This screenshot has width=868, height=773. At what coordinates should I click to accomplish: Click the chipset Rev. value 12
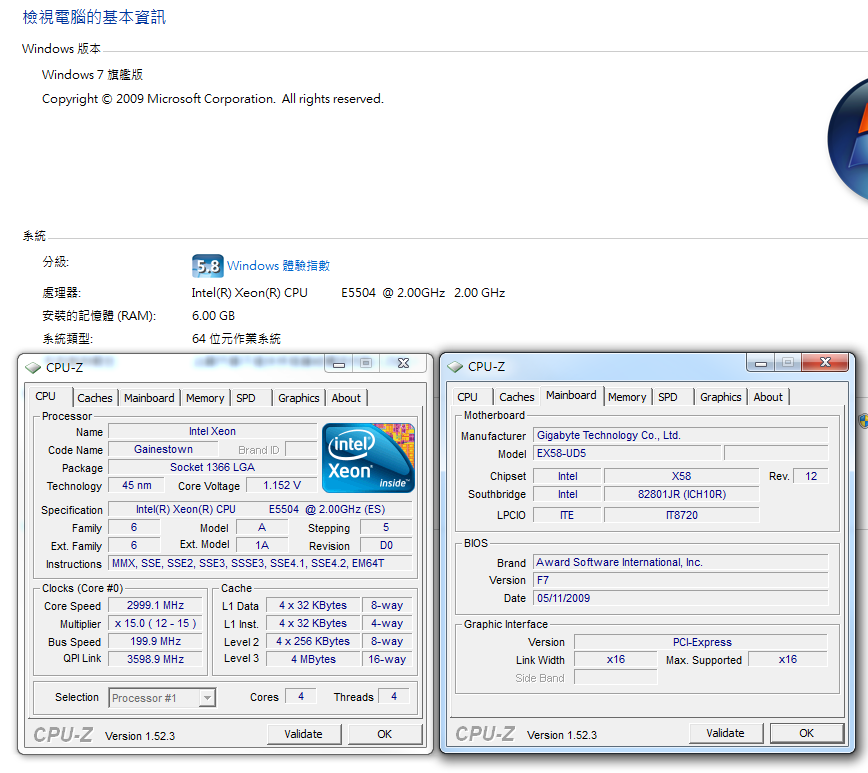811,476
